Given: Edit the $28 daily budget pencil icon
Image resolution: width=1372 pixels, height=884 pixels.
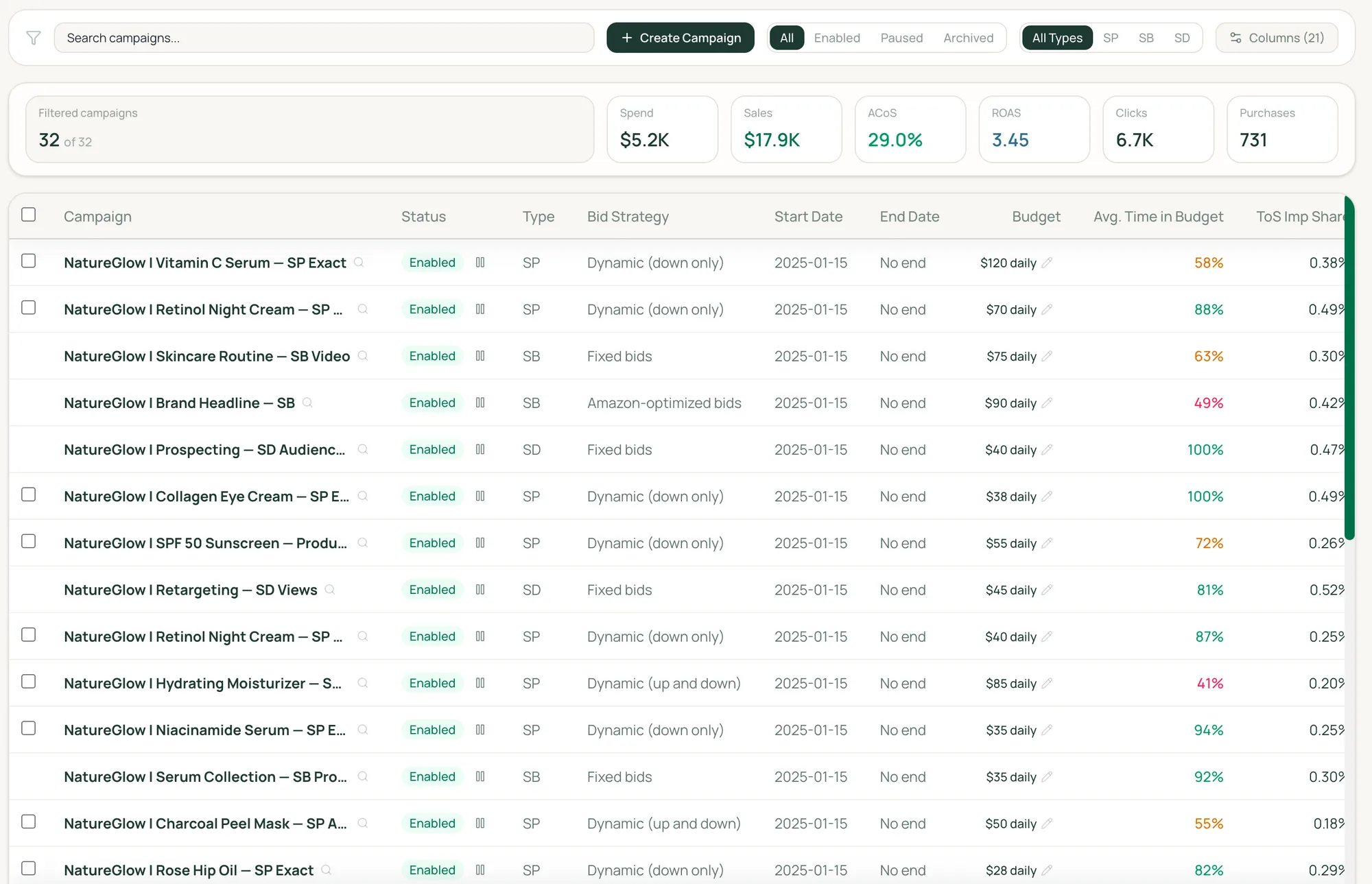Looking at the screenshot, I should (x=1047, y=870).
